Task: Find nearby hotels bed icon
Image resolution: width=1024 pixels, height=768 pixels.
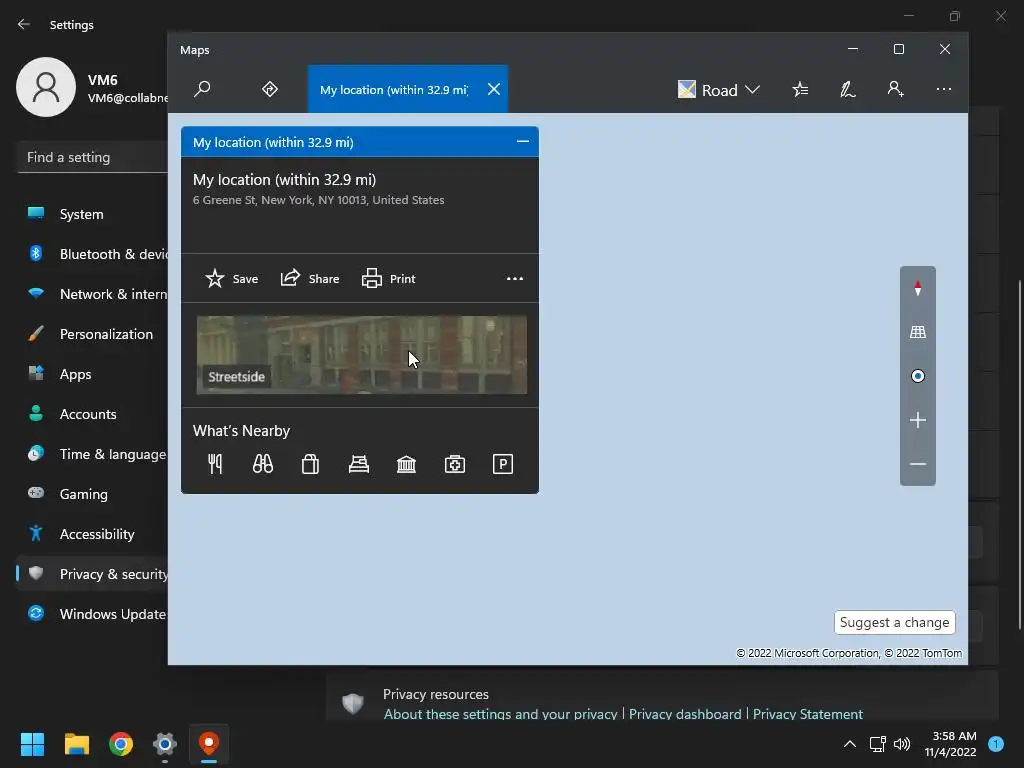Action: pos(359,464)
